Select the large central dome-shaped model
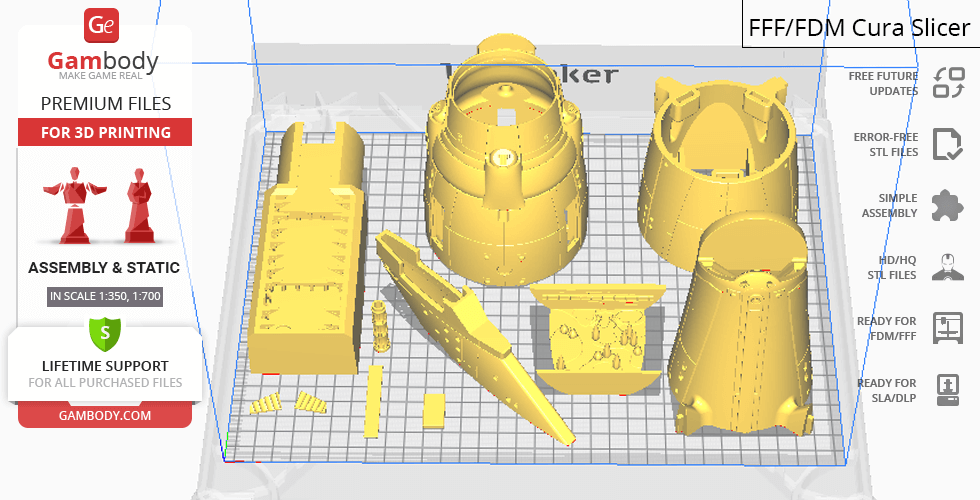The height and width of the screenshot is (500, 980). coord(499,190)
